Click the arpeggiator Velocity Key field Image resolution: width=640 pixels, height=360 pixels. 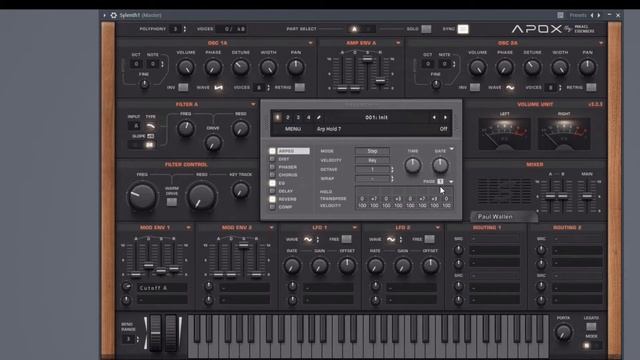372,160
